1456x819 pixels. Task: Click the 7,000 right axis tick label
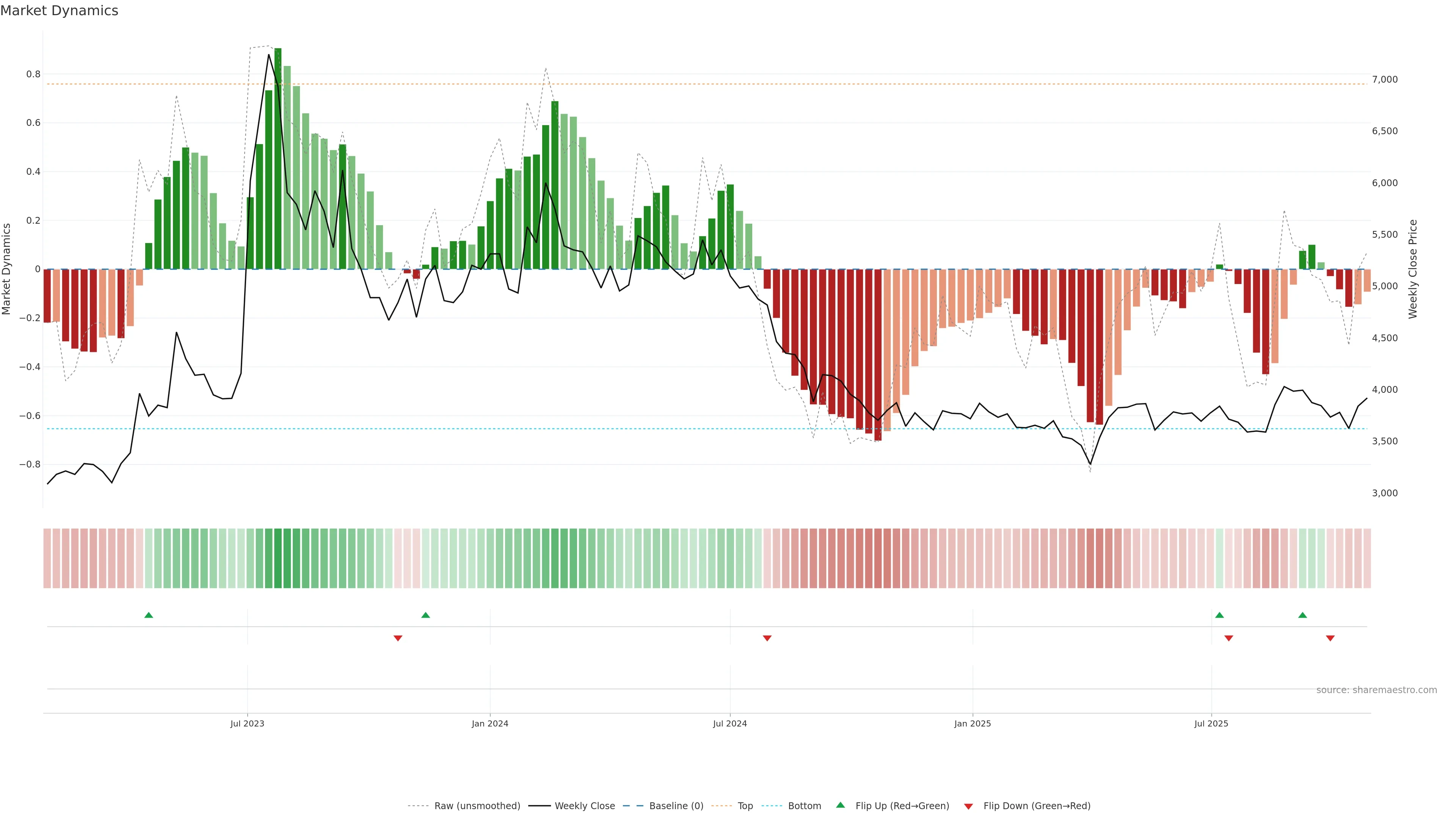tap(1384, 80)
